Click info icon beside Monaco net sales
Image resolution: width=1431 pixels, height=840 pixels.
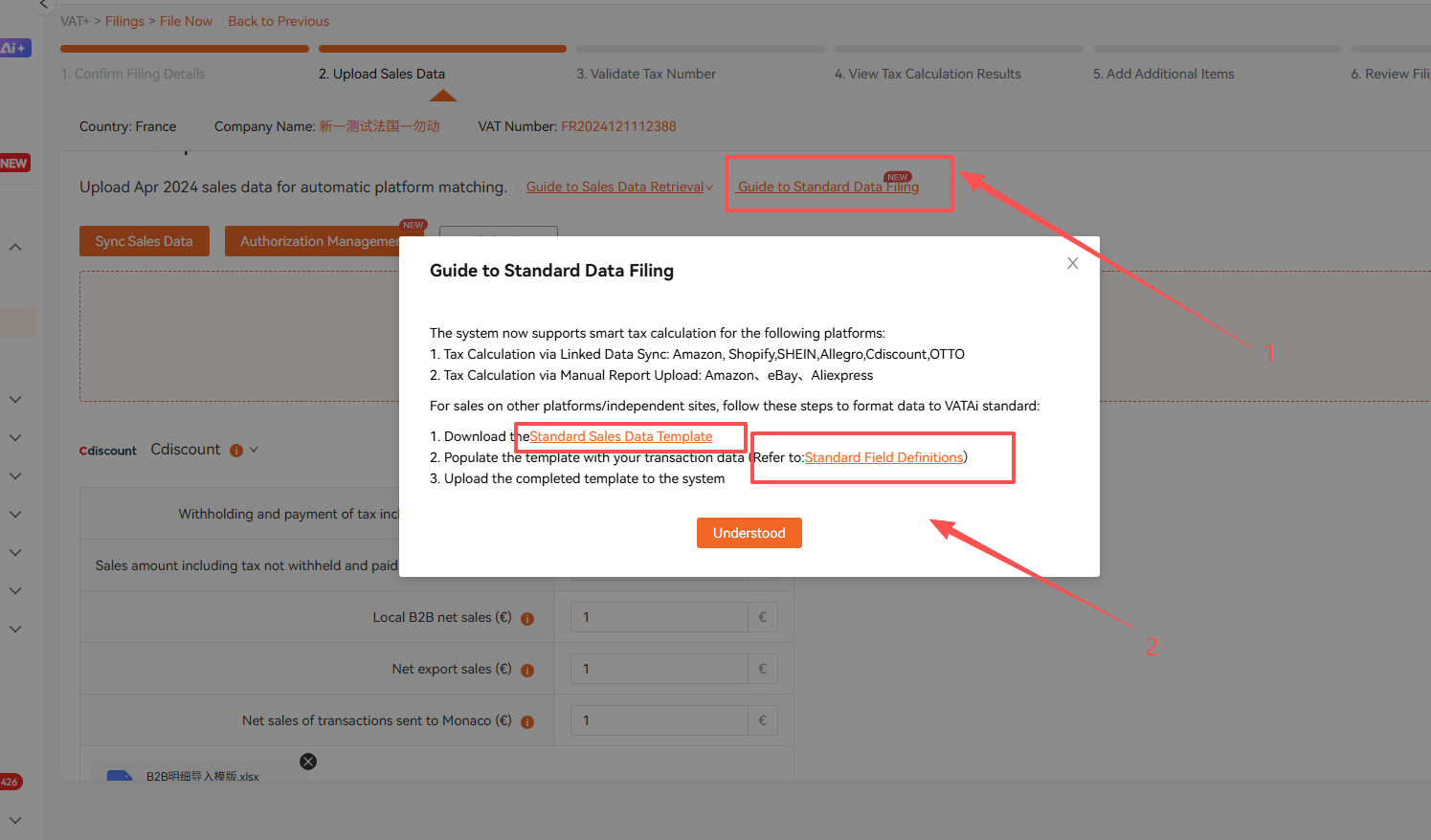coord(527,722)
